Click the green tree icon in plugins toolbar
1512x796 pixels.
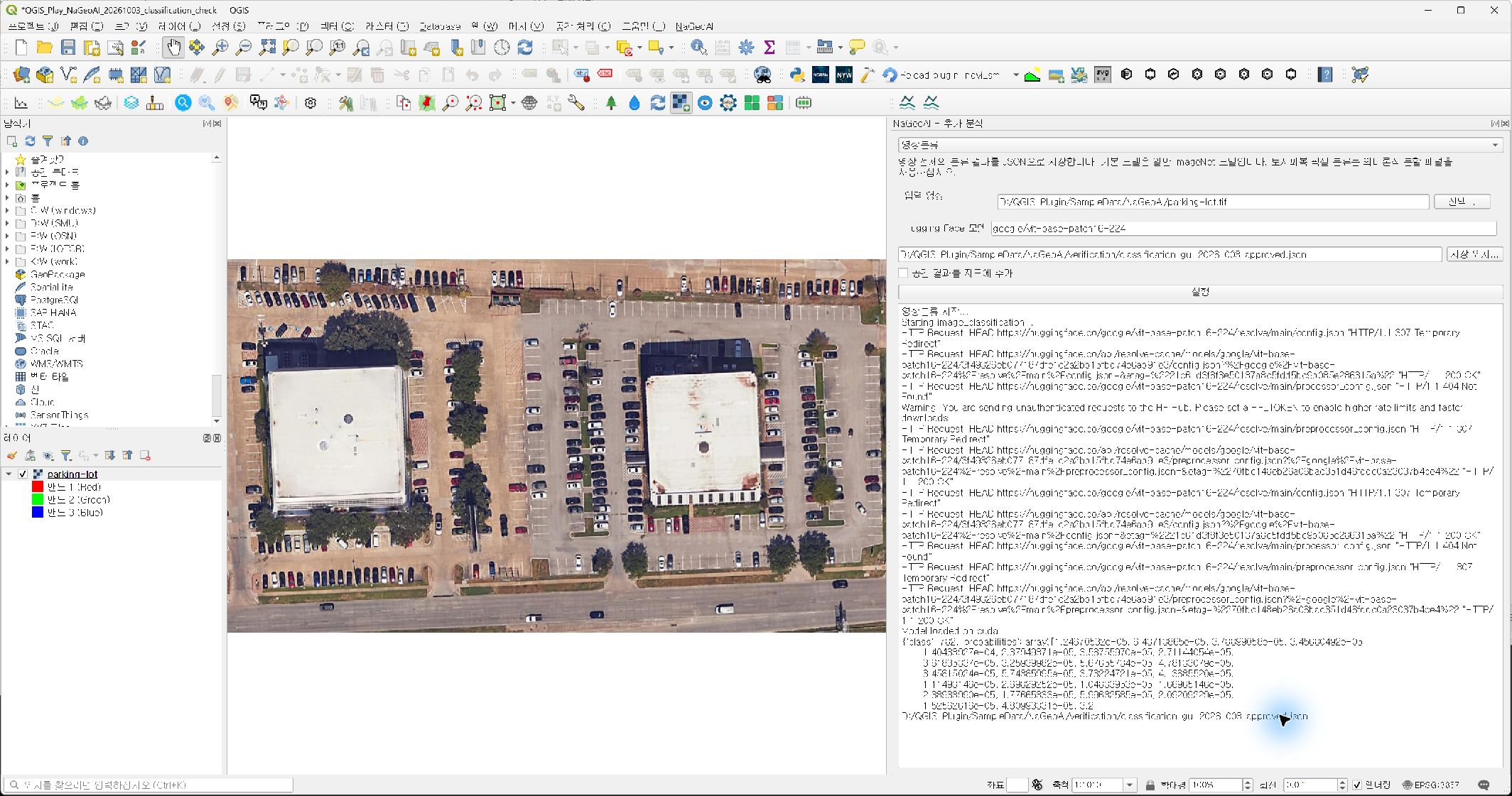click(611, 104)
